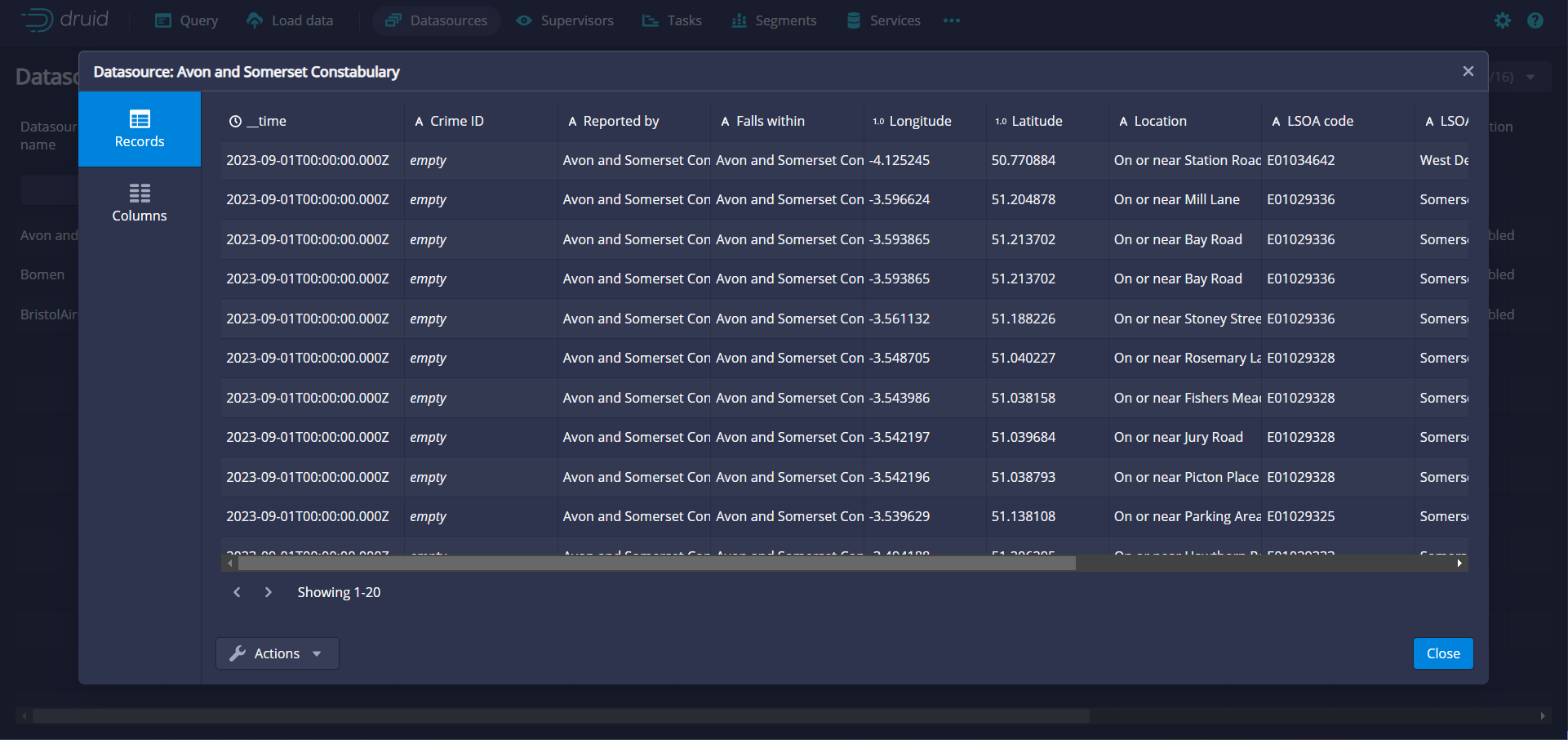Viewport: 1568px width, 740px height.
Task: Open the help question mark menu
Action: [1535, 20]
